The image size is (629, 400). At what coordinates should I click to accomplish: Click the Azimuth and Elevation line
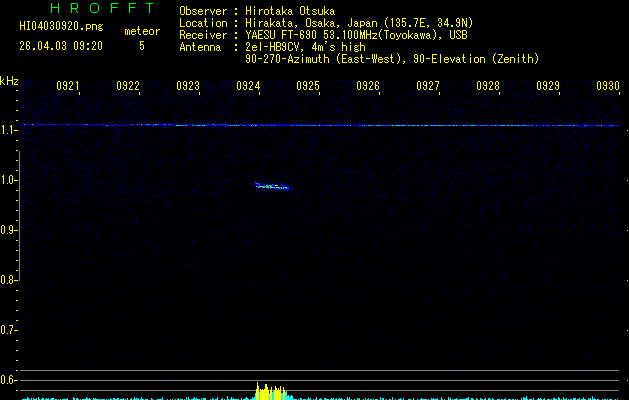pos(392,59)
